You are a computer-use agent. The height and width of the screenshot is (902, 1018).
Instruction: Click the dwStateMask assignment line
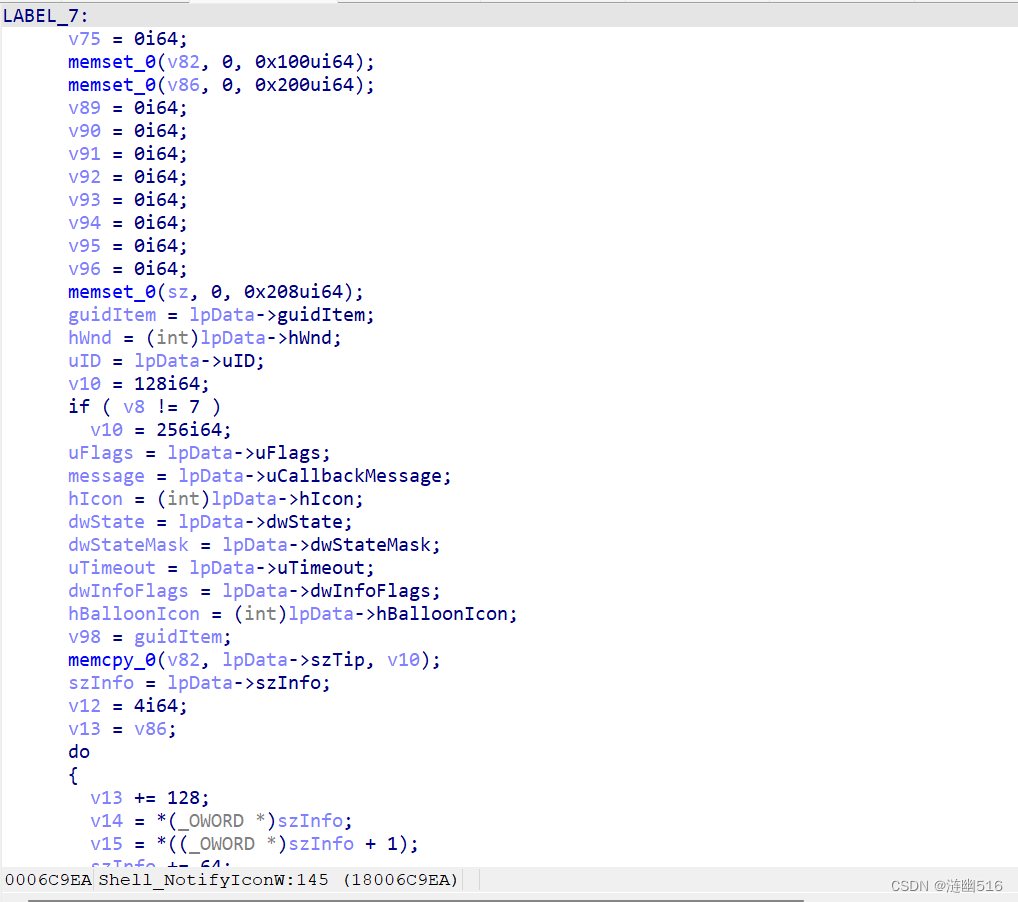click(x=254, y=545)
